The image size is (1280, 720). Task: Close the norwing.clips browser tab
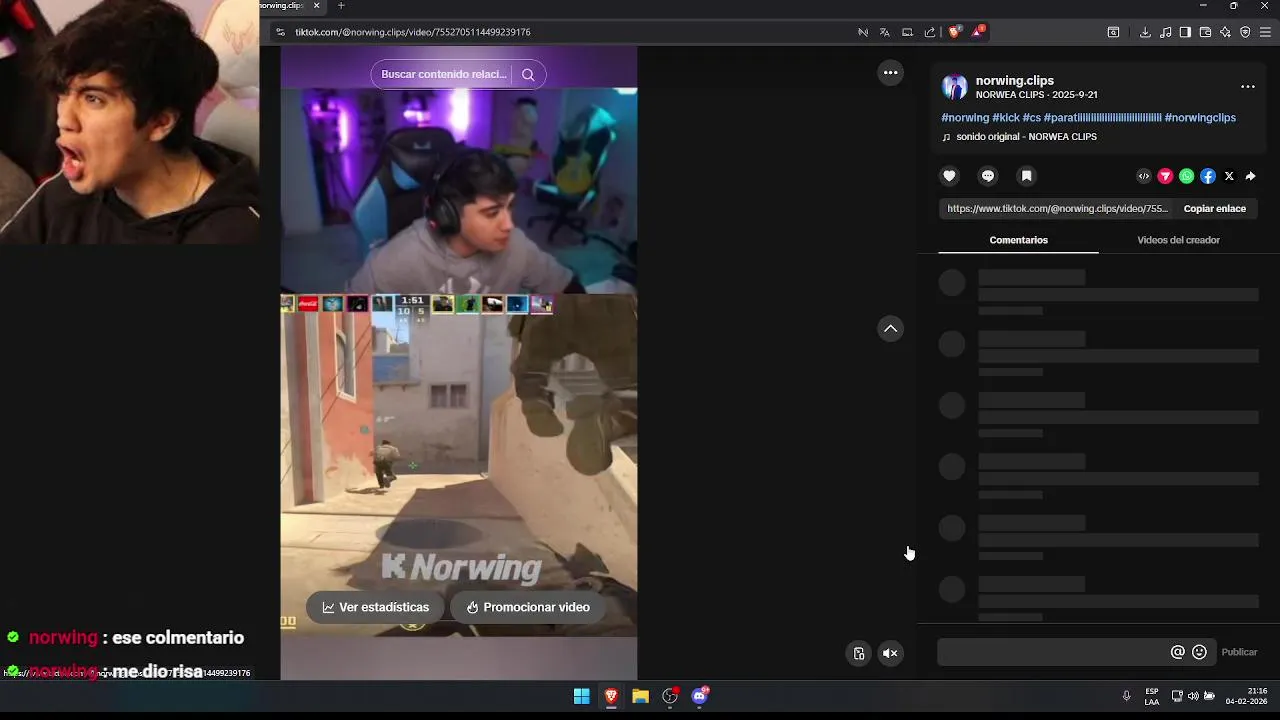(x=317, y=6)
